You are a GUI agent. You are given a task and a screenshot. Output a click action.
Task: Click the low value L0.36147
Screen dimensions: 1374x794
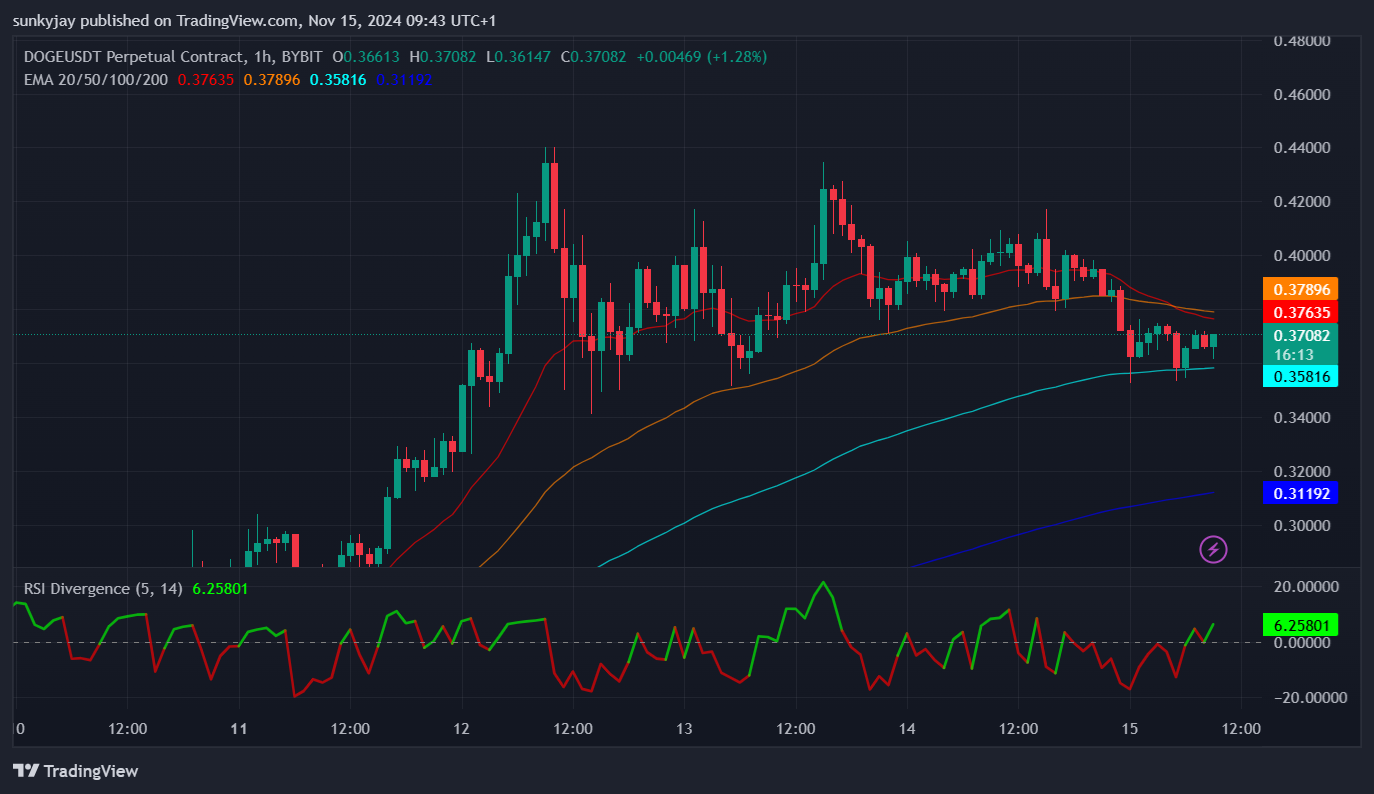coord(518,57)
